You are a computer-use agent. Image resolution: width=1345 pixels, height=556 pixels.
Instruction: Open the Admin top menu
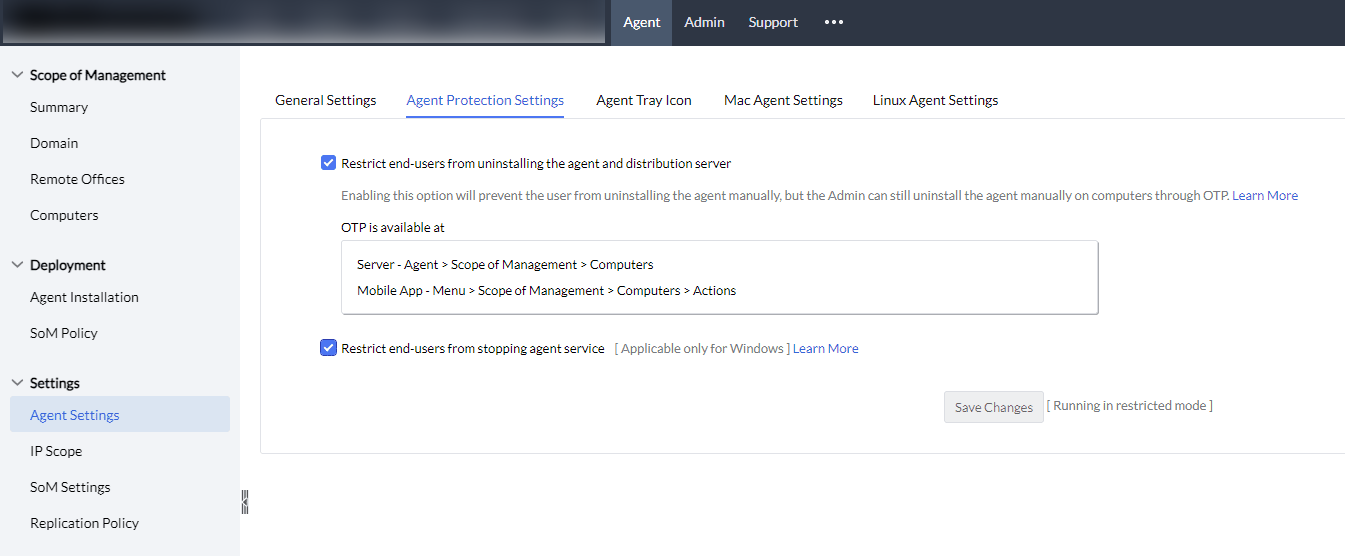click(704, 22)
